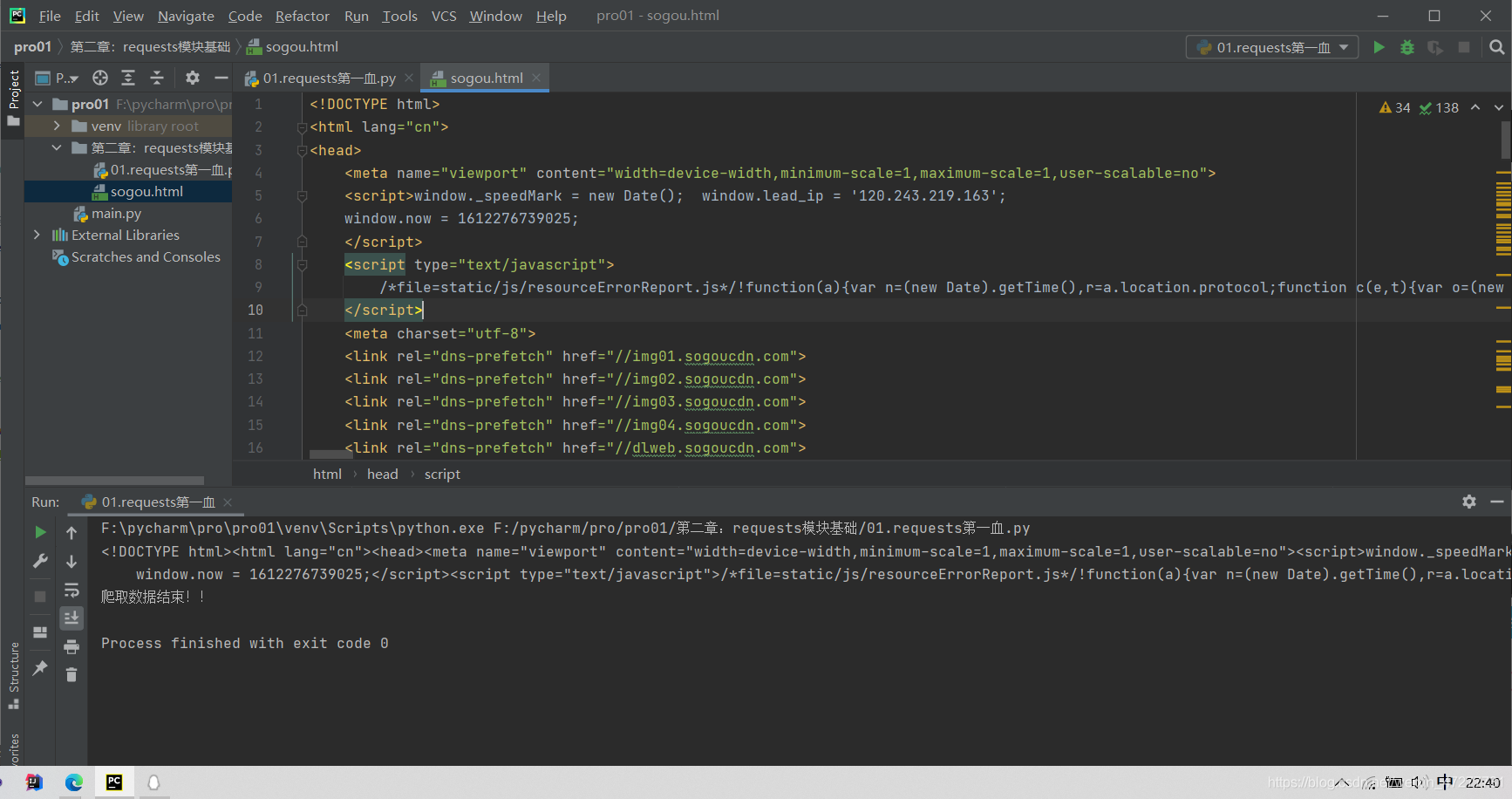Open the Navigate menu

pos(186,16)
